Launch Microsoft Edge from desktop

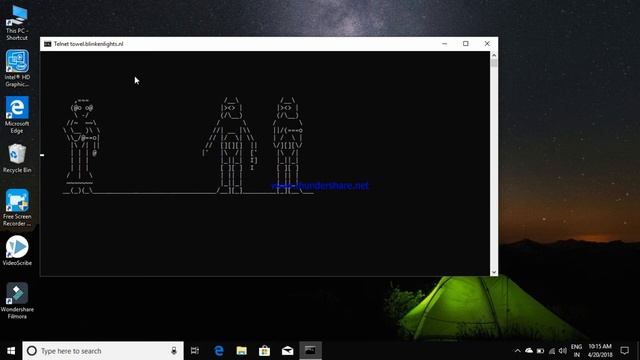[x=17, y=115]
